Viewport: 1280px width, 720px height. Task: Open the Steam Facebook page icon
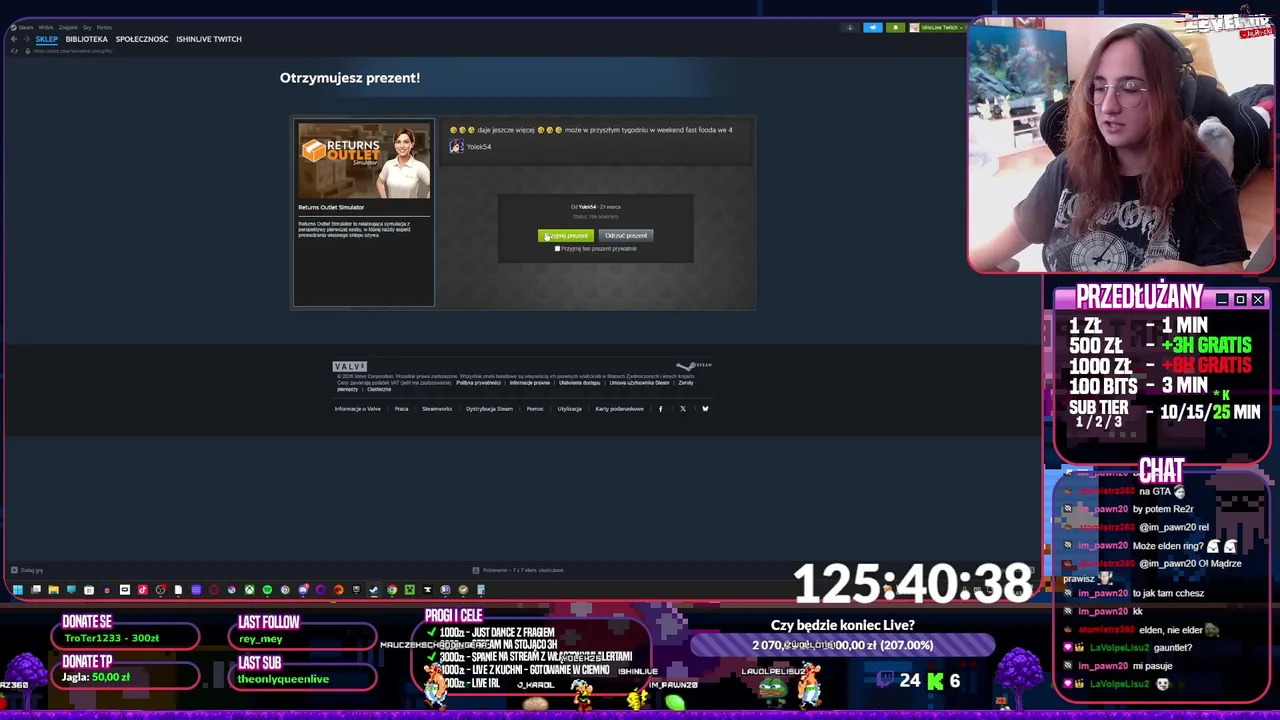click(660, 409)
